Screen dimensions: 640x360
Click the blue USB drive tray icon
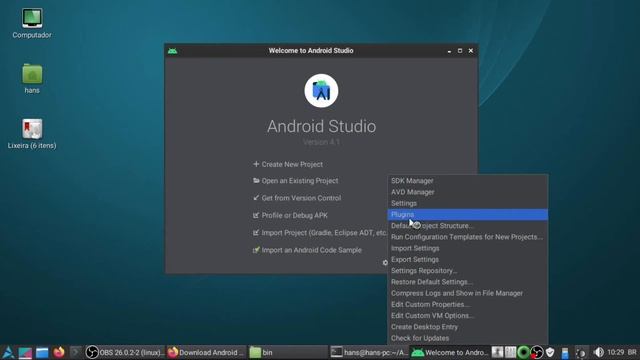point(565,353)
